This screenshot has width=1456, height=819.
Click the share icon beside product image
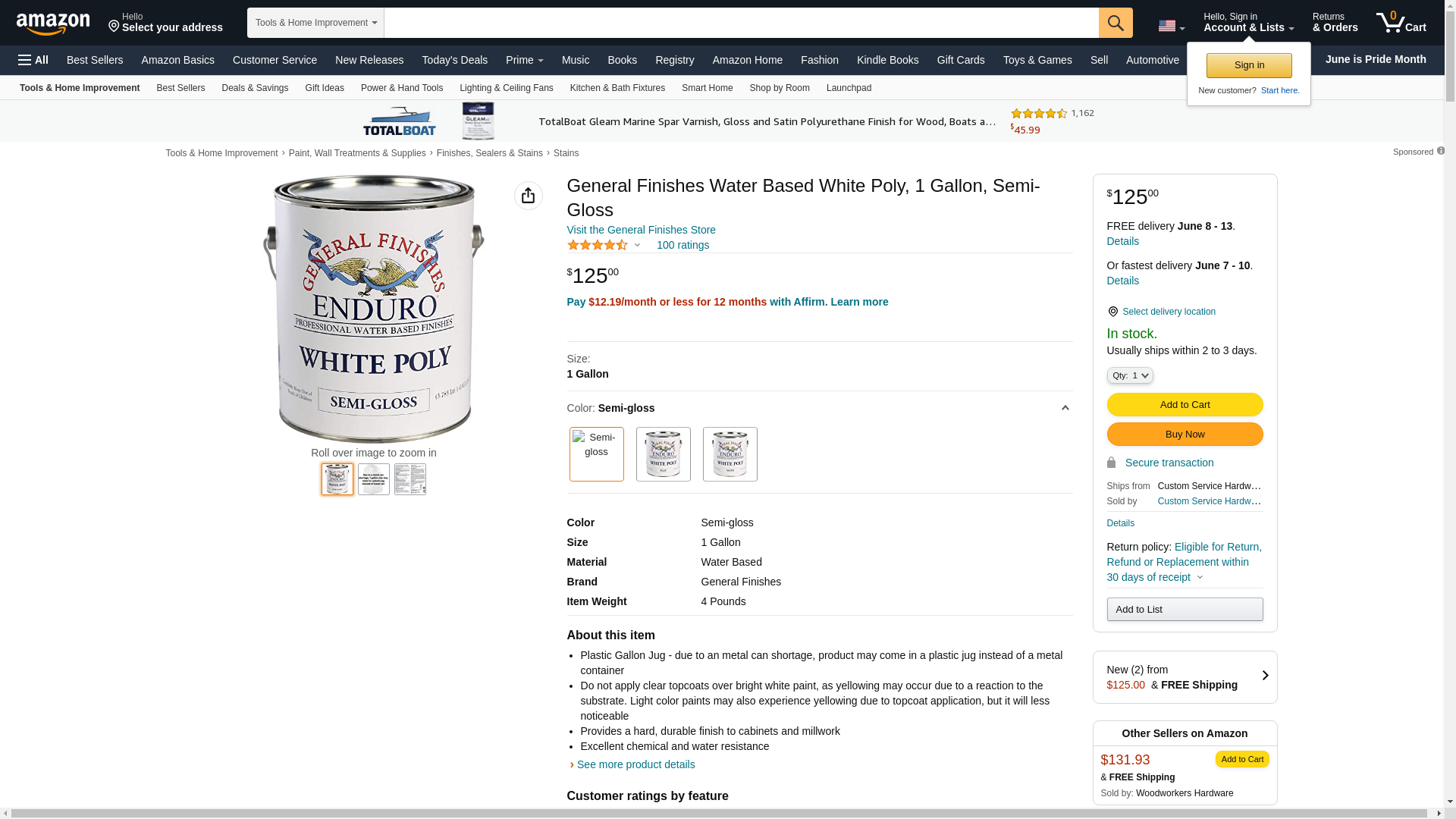(x=529, y=196)
